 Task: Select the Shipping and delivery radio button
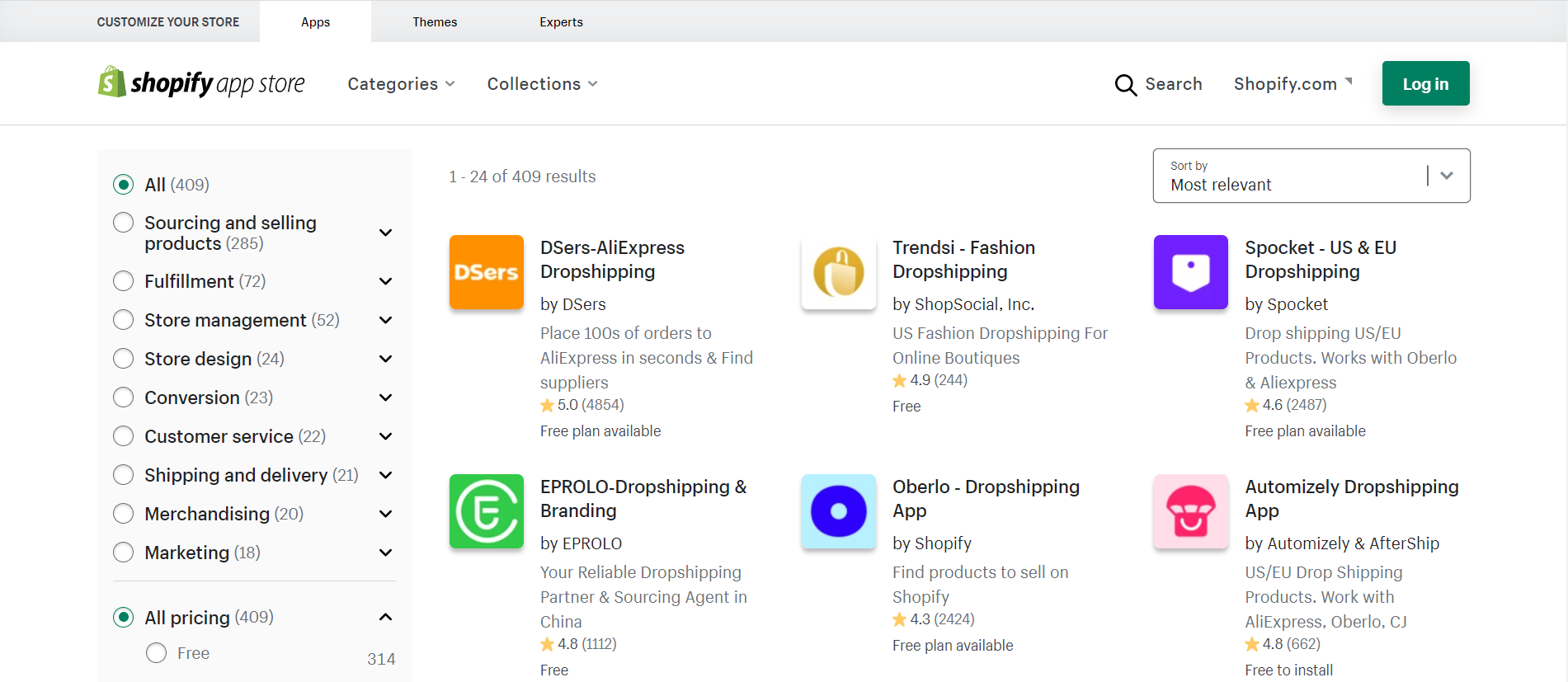coord(124,475)
